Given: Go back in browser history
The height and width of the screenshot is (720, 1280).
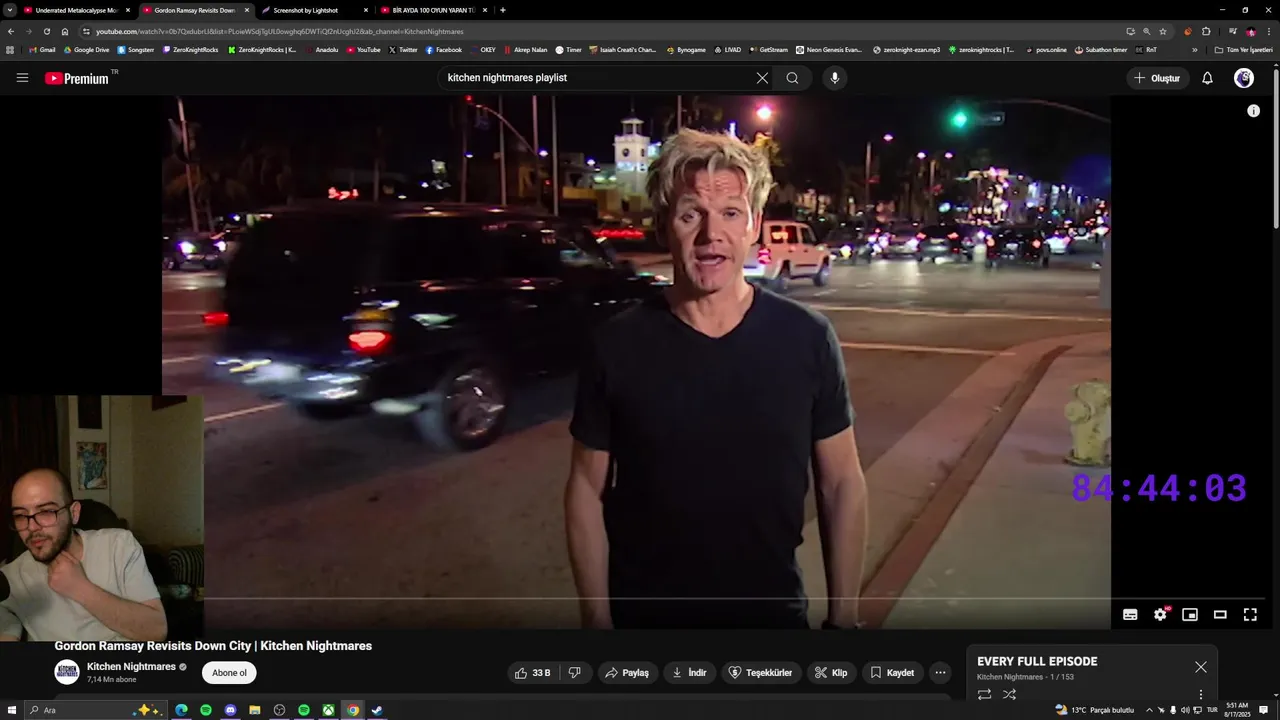Looking at the screenshot, I should click(x=11, y=31).
